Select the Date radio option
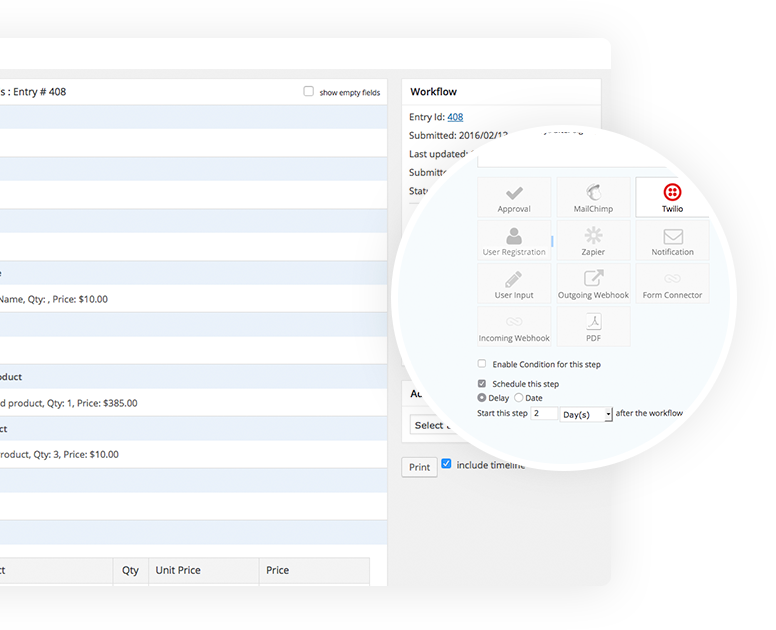The image size is (776, 630). (x=519, y=397)
